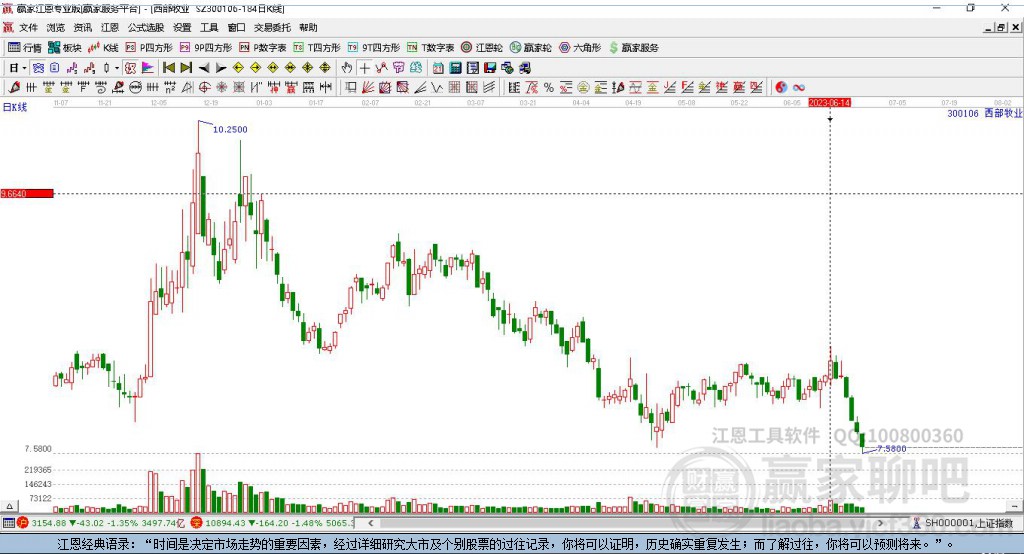The height and width of the screenshot is (554, 1024).
Task: Click the 2023-06-14 date marker
Action: pos(829,103)
